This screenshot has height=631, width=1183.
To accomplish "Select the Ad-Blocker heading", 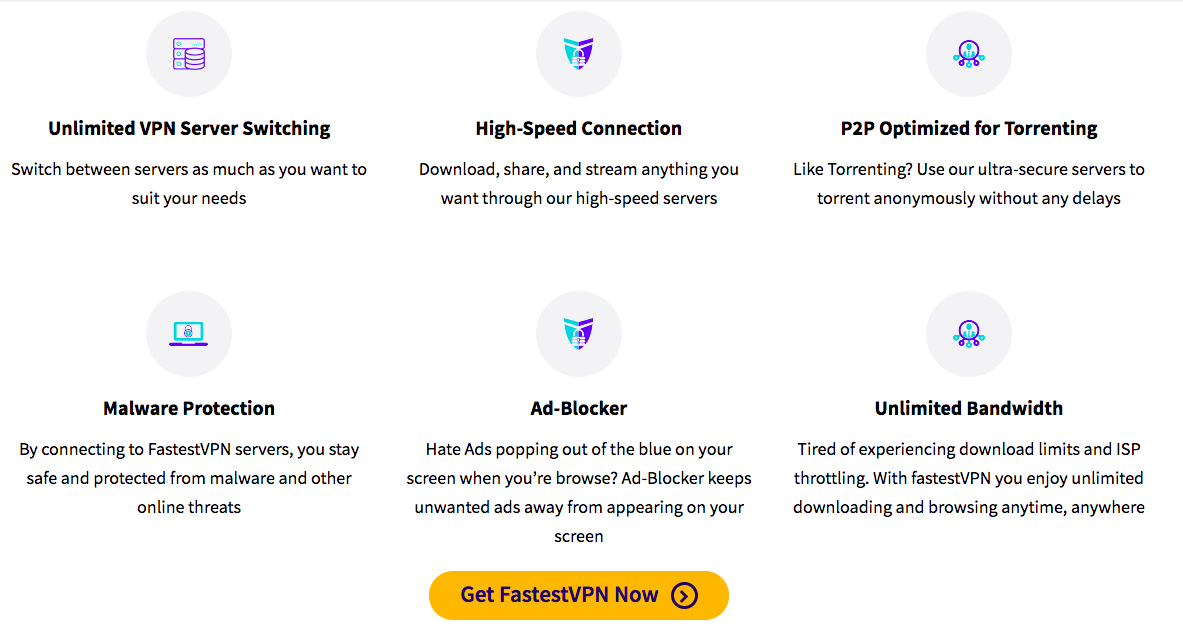I will tap(579, 408).
